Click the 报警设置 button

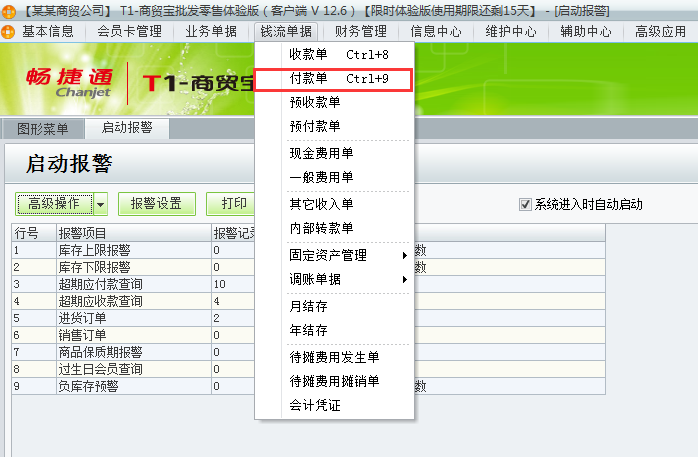(x=157, y=204)
